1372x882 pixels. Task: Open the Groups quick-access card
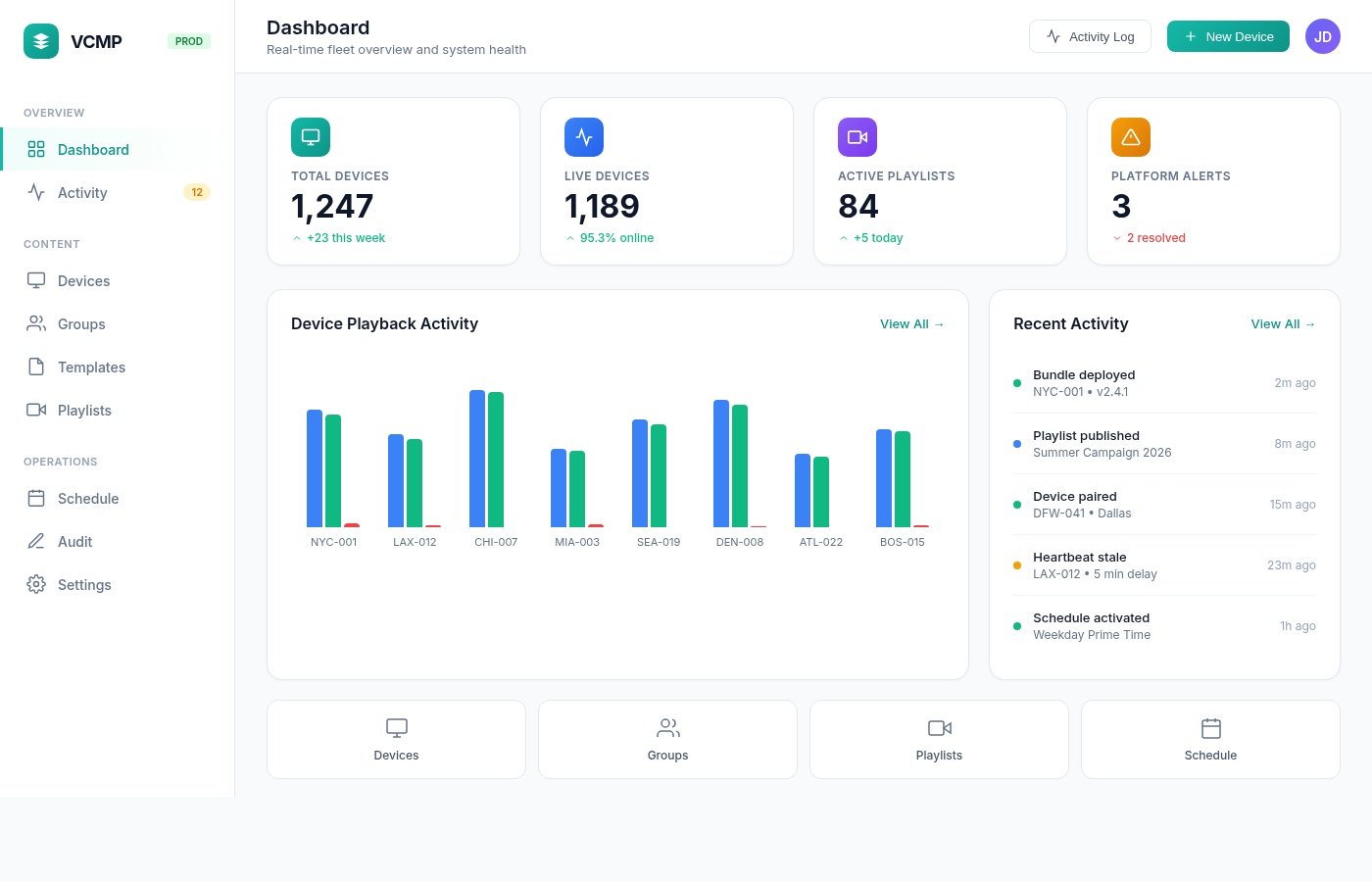click(667, 740)
